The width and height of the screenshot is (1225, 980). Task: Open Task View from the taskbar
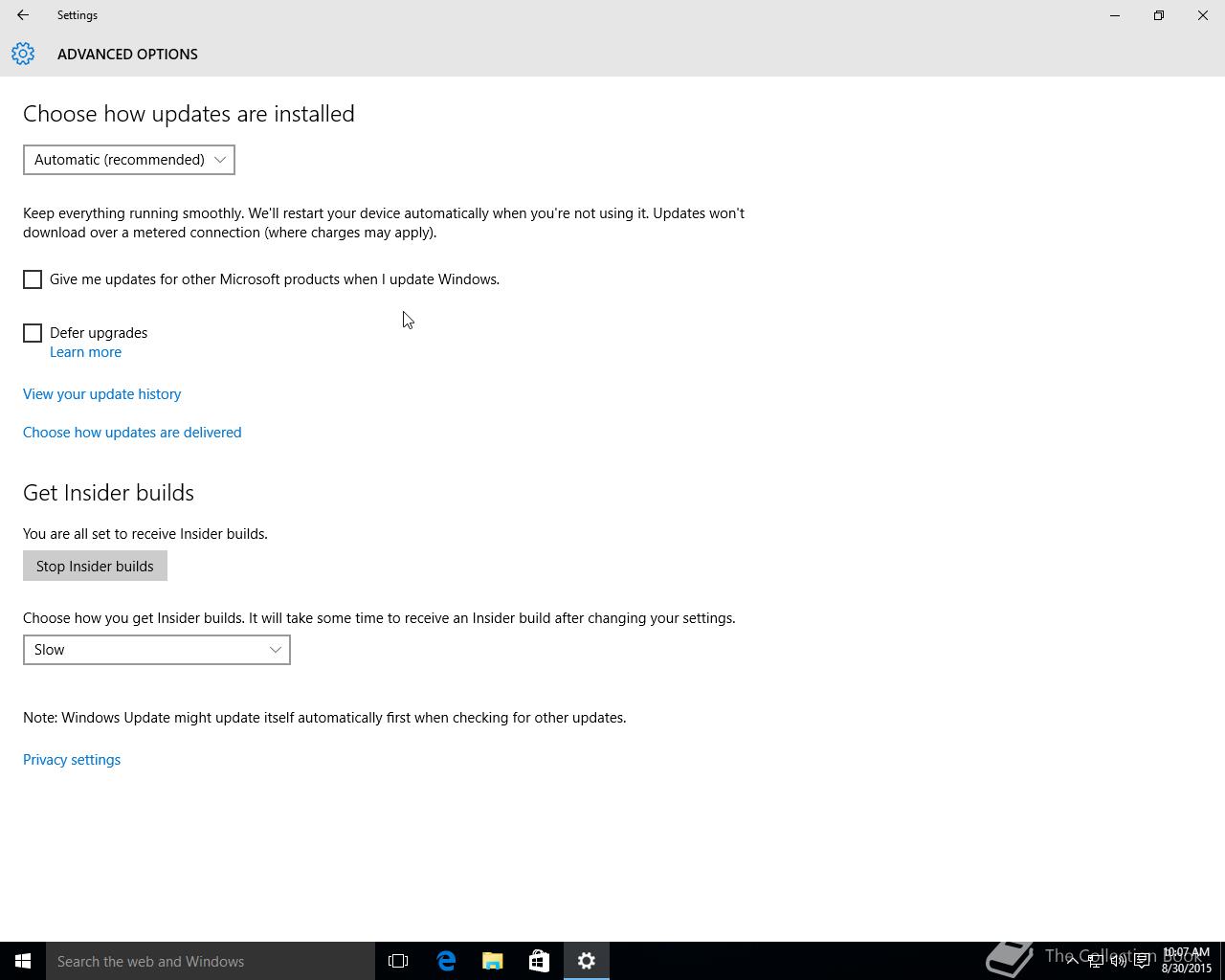click(x=398, y=961)
